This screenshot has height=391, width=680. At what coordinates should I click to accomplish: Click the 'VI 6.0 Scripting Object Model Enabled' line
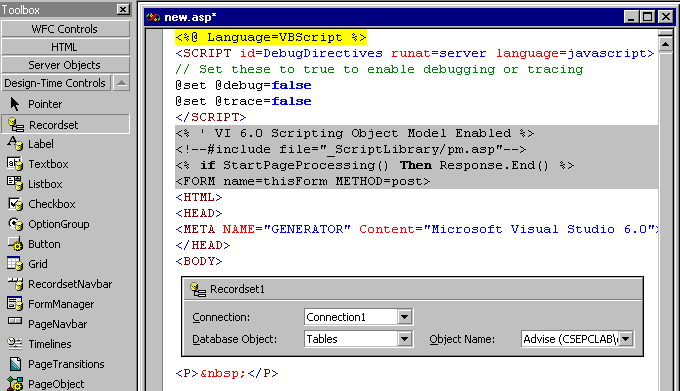(x=355, y=134)
